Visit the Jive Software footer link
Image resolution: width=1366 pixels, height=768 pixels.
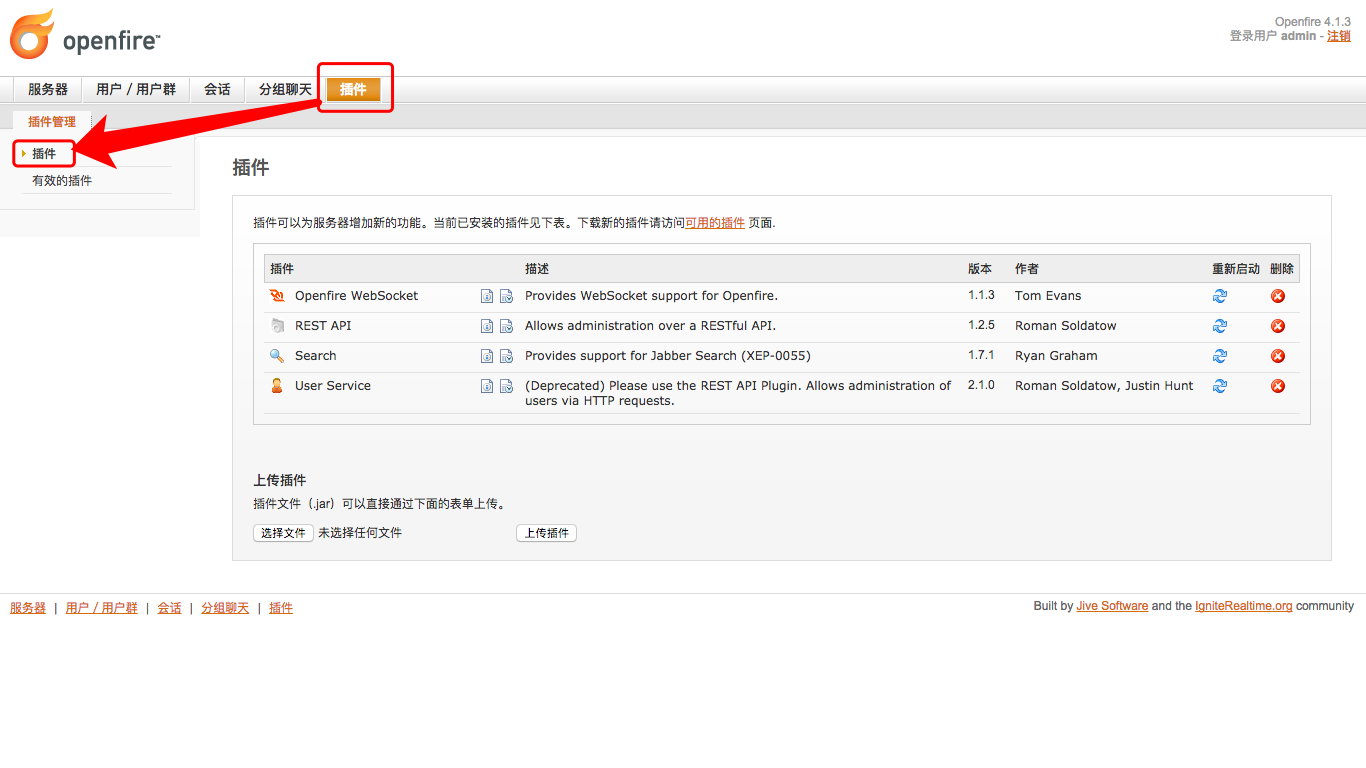[x=1112, y=606]
